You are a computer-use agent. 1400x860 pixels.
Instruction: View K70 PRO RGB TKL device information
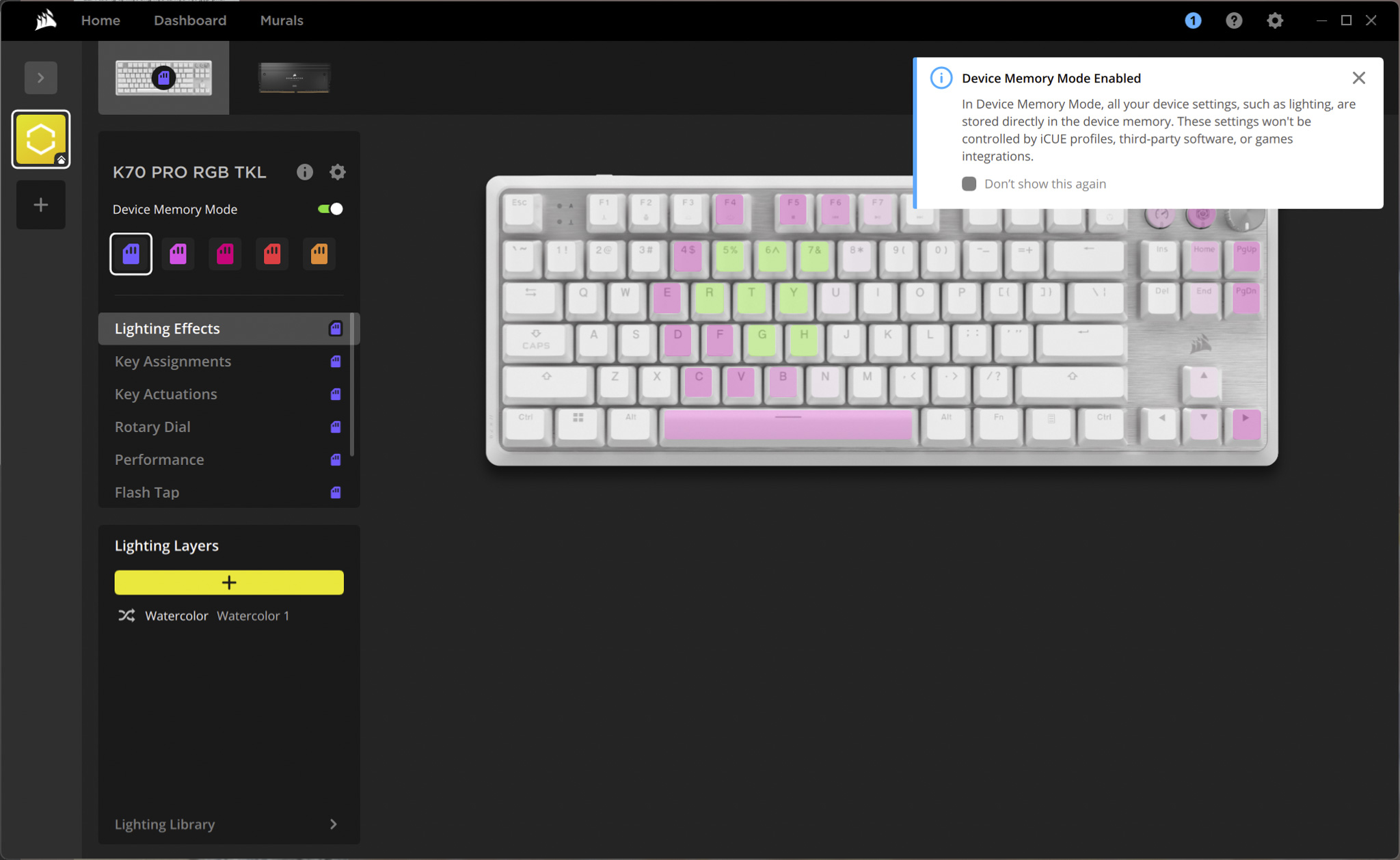point(304,172)
